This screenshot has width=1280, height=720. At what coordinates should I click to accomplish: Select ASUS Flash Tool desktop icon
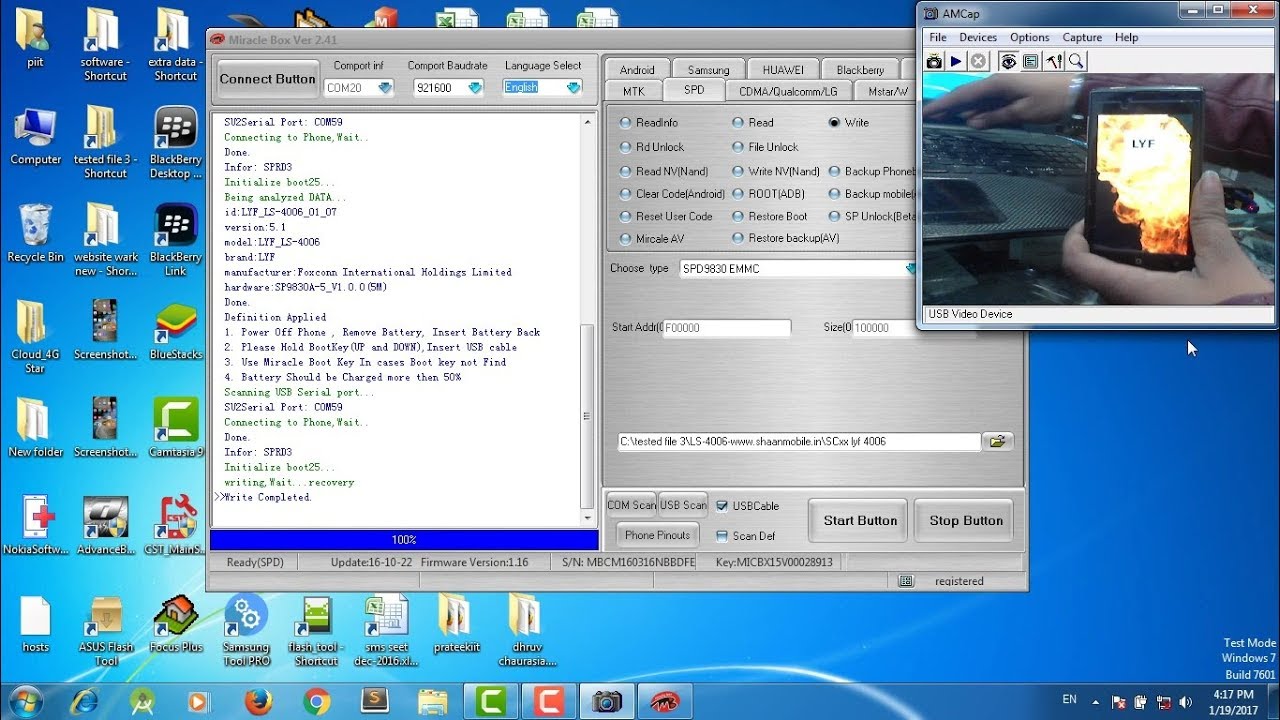tap(106, 630)
